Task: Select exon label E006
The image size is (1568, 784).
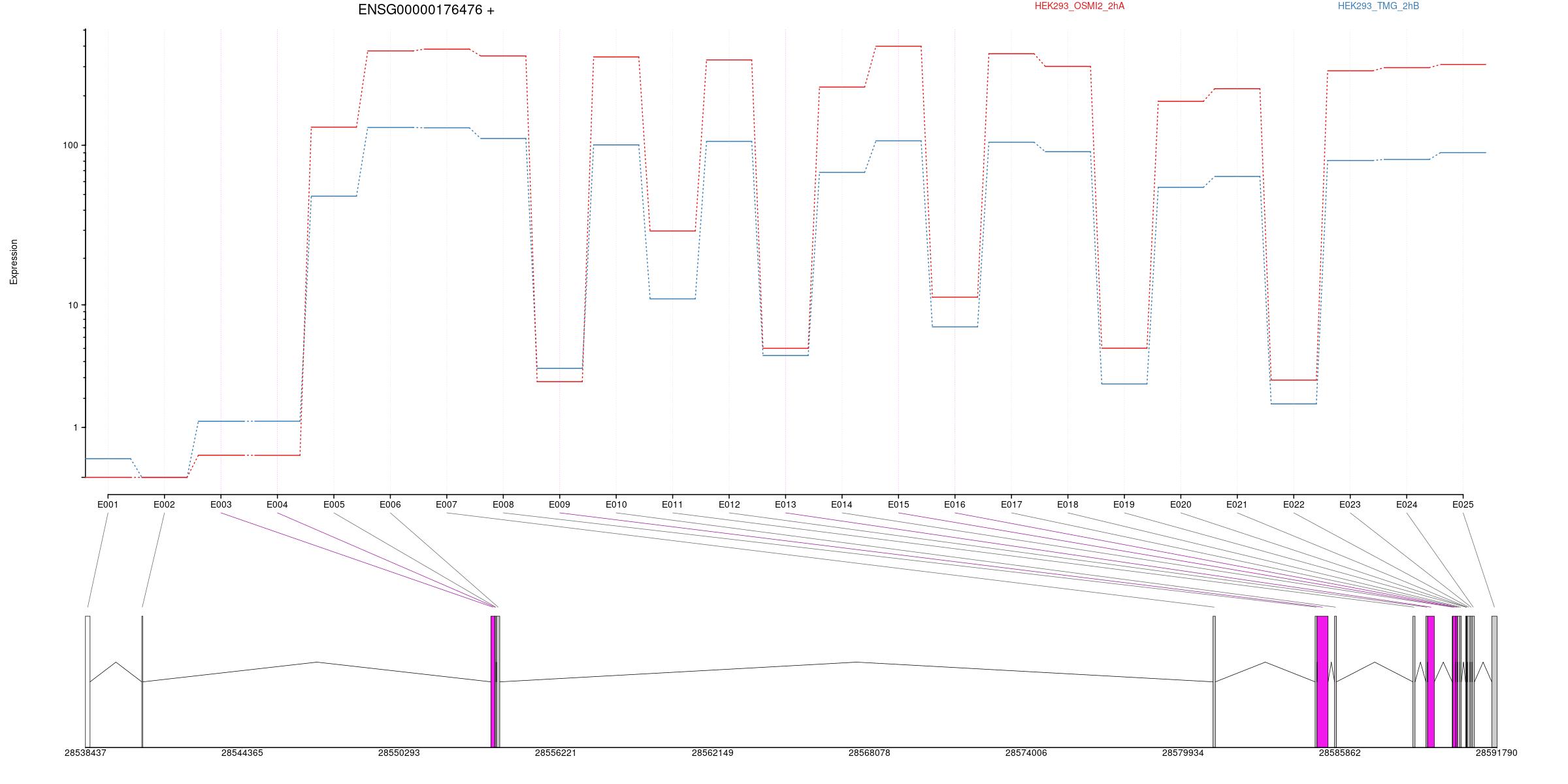Action: [x=390, y=504]
